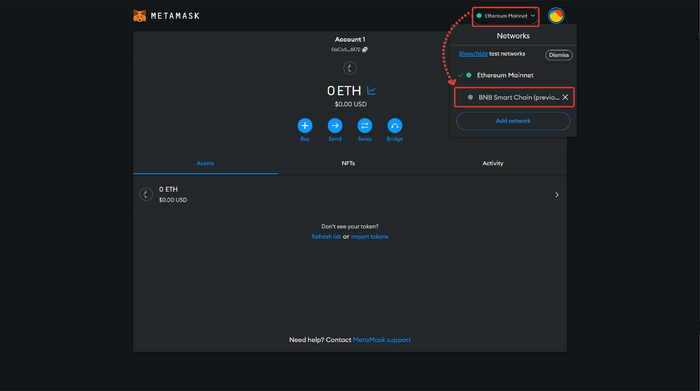Click the Add network button

(x=513, y=121)
